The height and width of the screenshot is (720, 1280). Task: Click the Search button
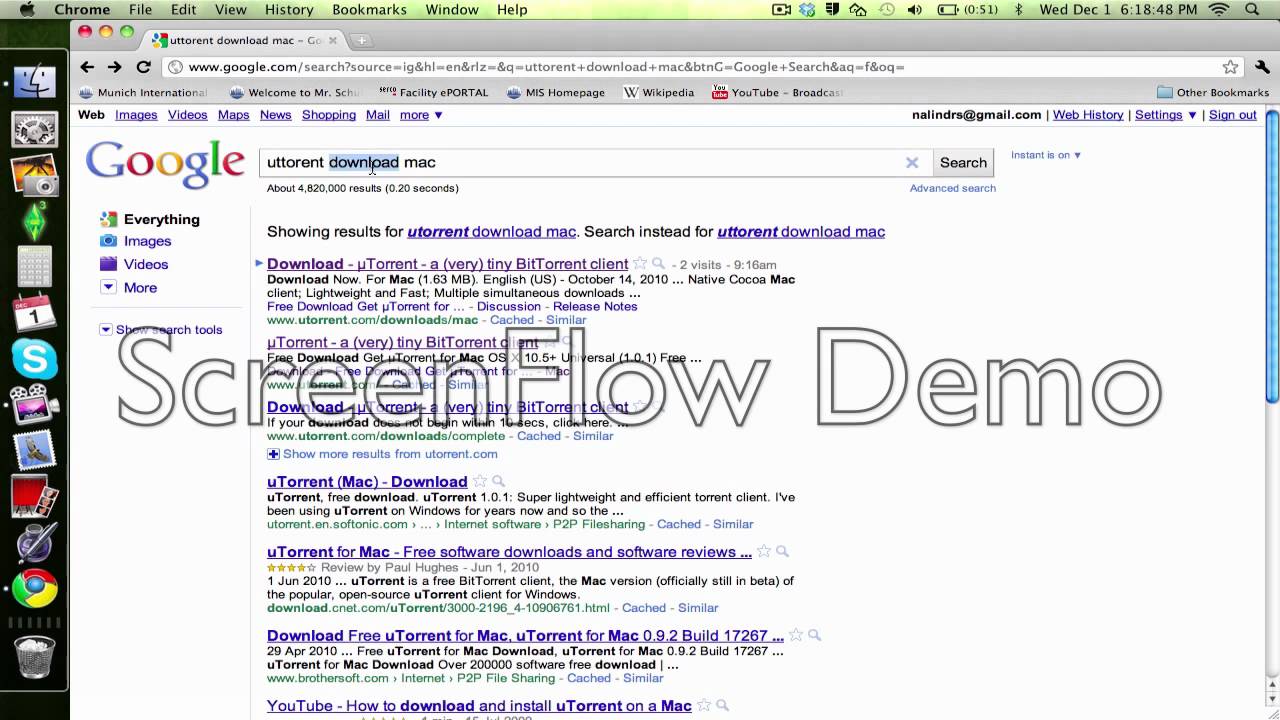click(963, 162)
